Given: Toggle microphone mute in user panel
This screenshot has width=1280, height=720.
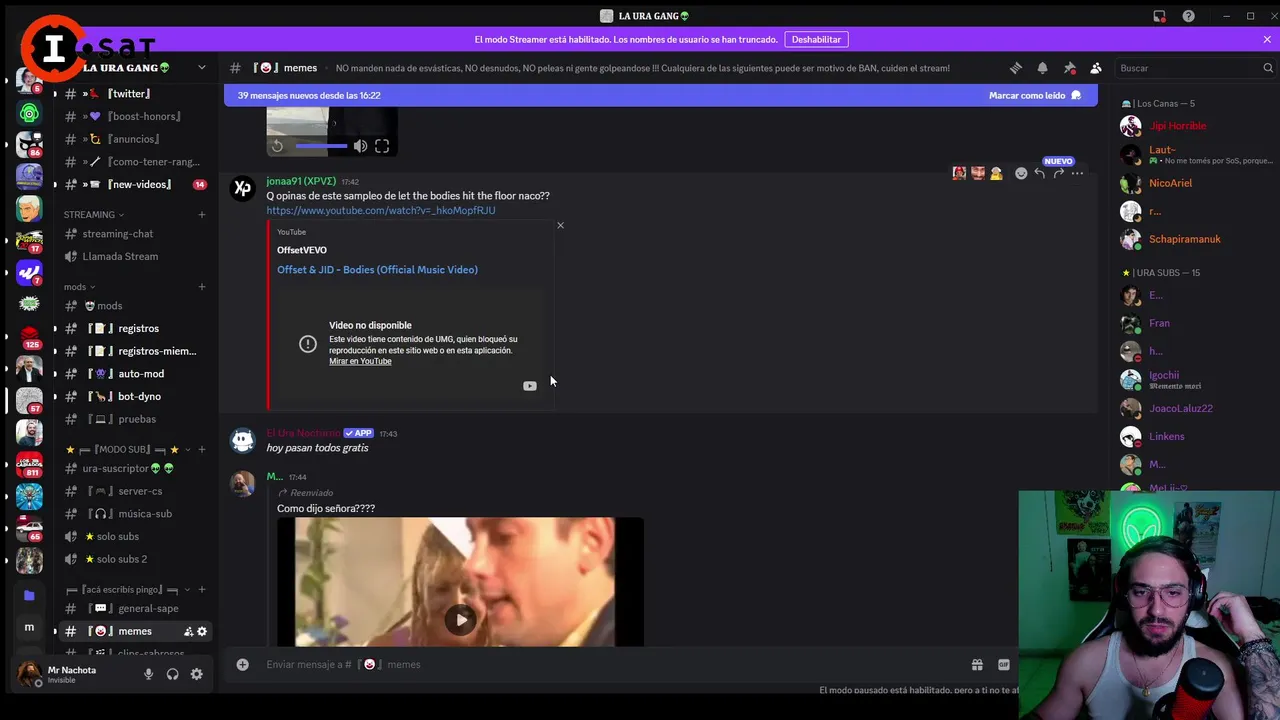Looking at the screenshot, I should [x=148, y=674].
